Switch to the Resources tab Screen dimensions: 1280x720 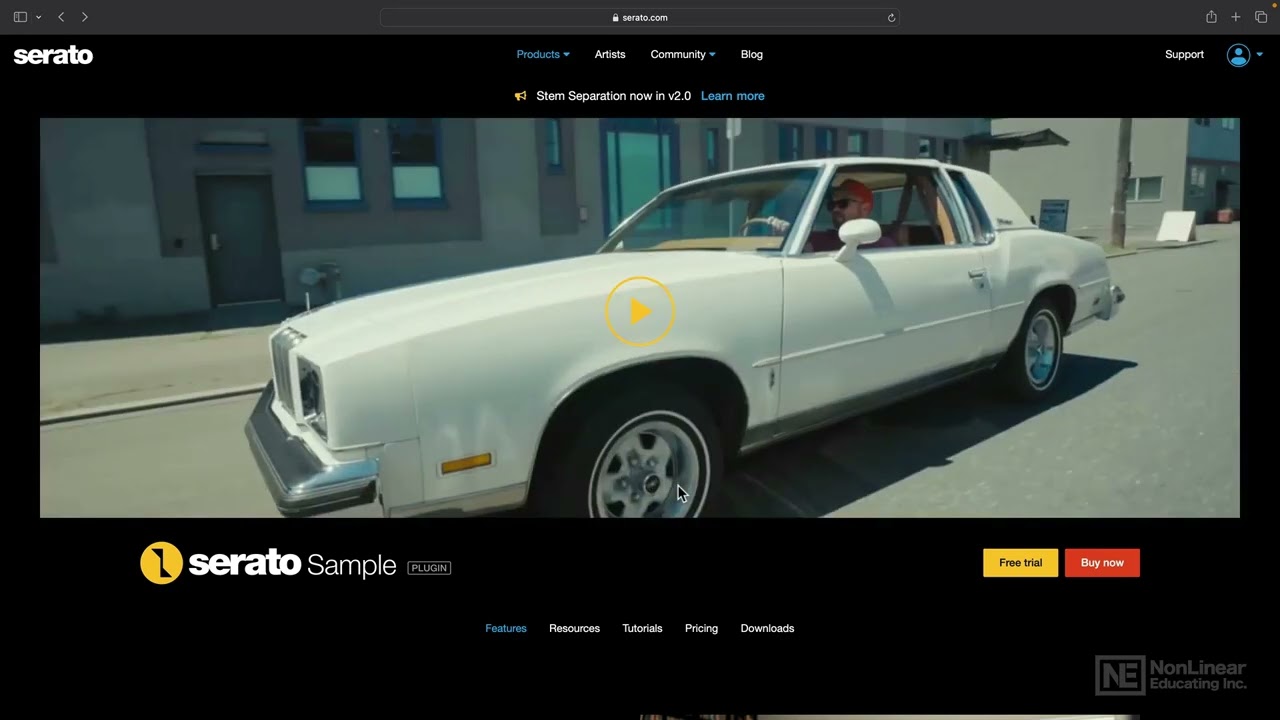574,628
